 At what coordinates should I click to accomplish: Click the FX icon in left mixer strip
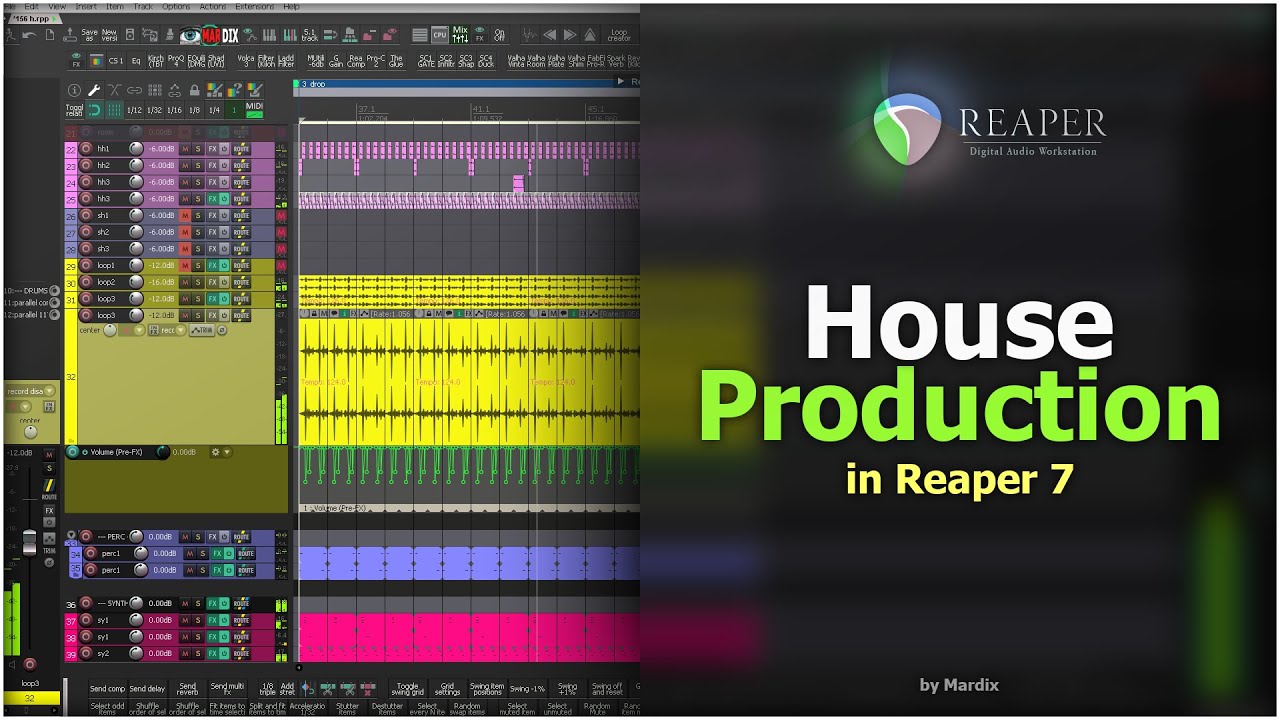point(49,511)
